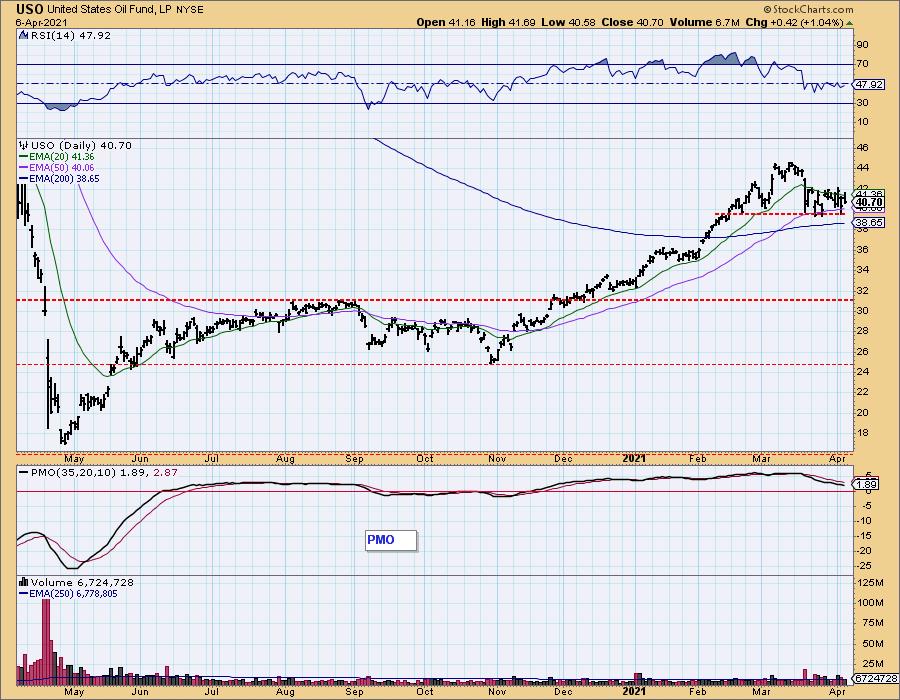Click the 6724728 volume value tag

click(876, 679)
